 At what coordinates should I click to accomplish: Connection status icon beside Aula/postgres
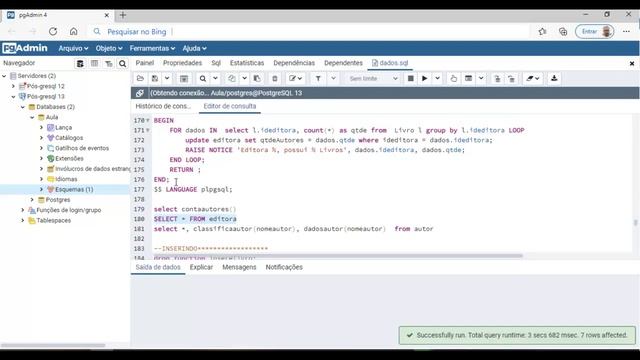pos(140,93)
